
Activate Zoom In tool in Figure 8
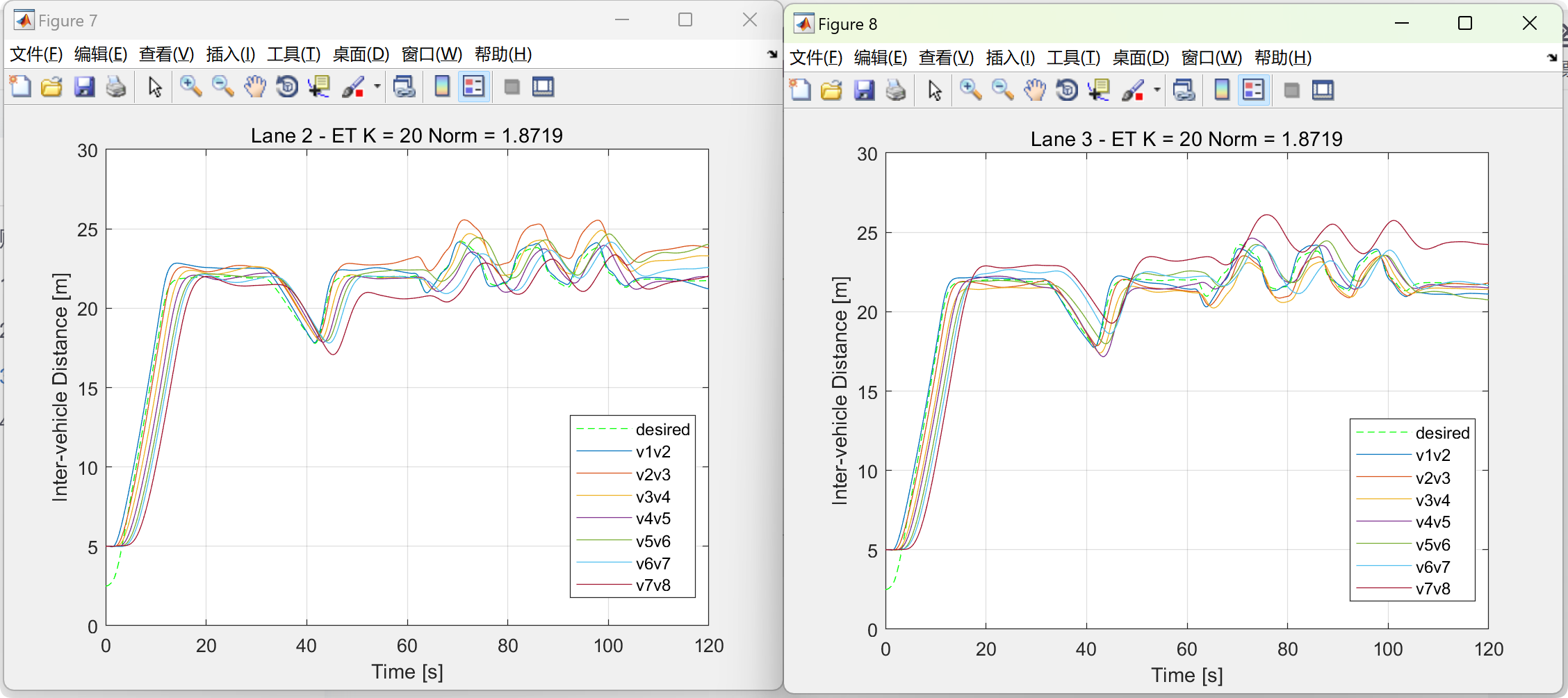pyautogui.click(x=970, y=90)
